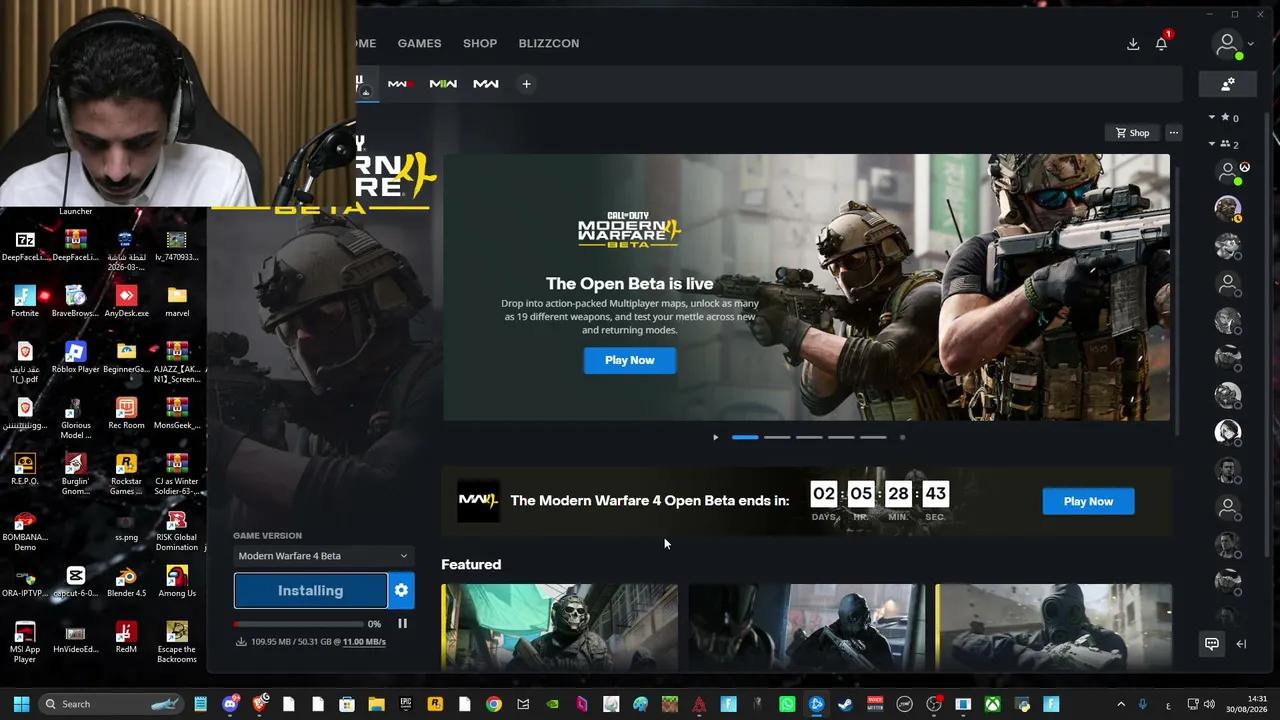
Task: Select the MSI App Player desktop icon
Action: [x=25, y=641]
